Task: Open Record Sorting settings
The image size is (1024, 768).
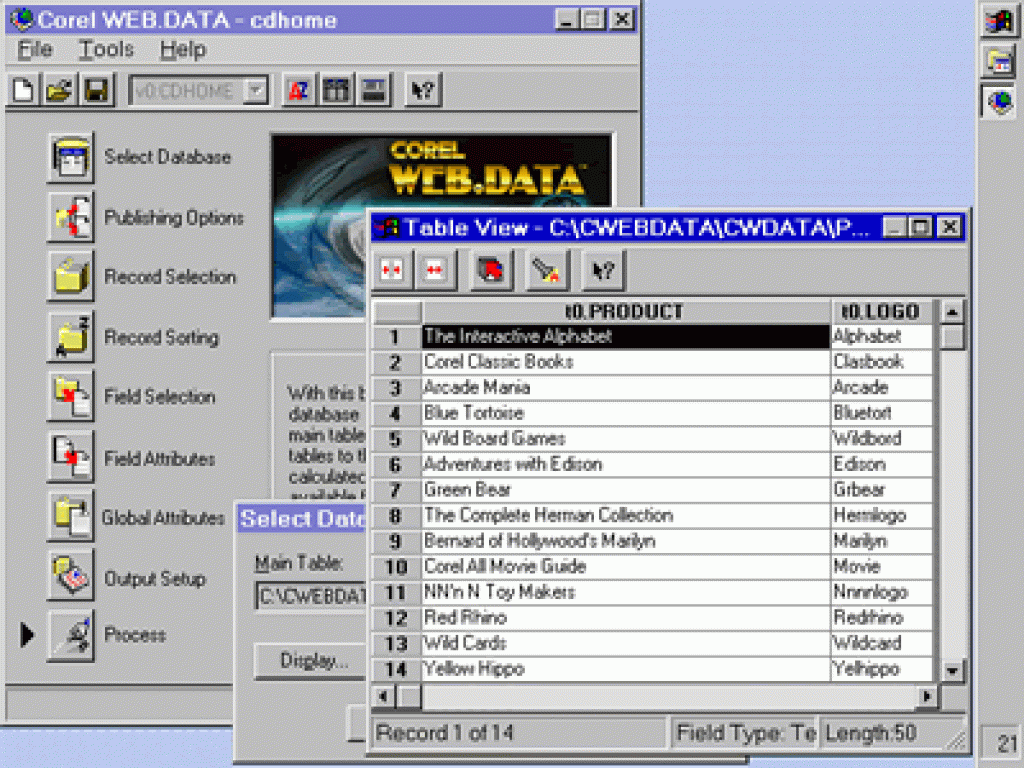Action: [69, 337]
